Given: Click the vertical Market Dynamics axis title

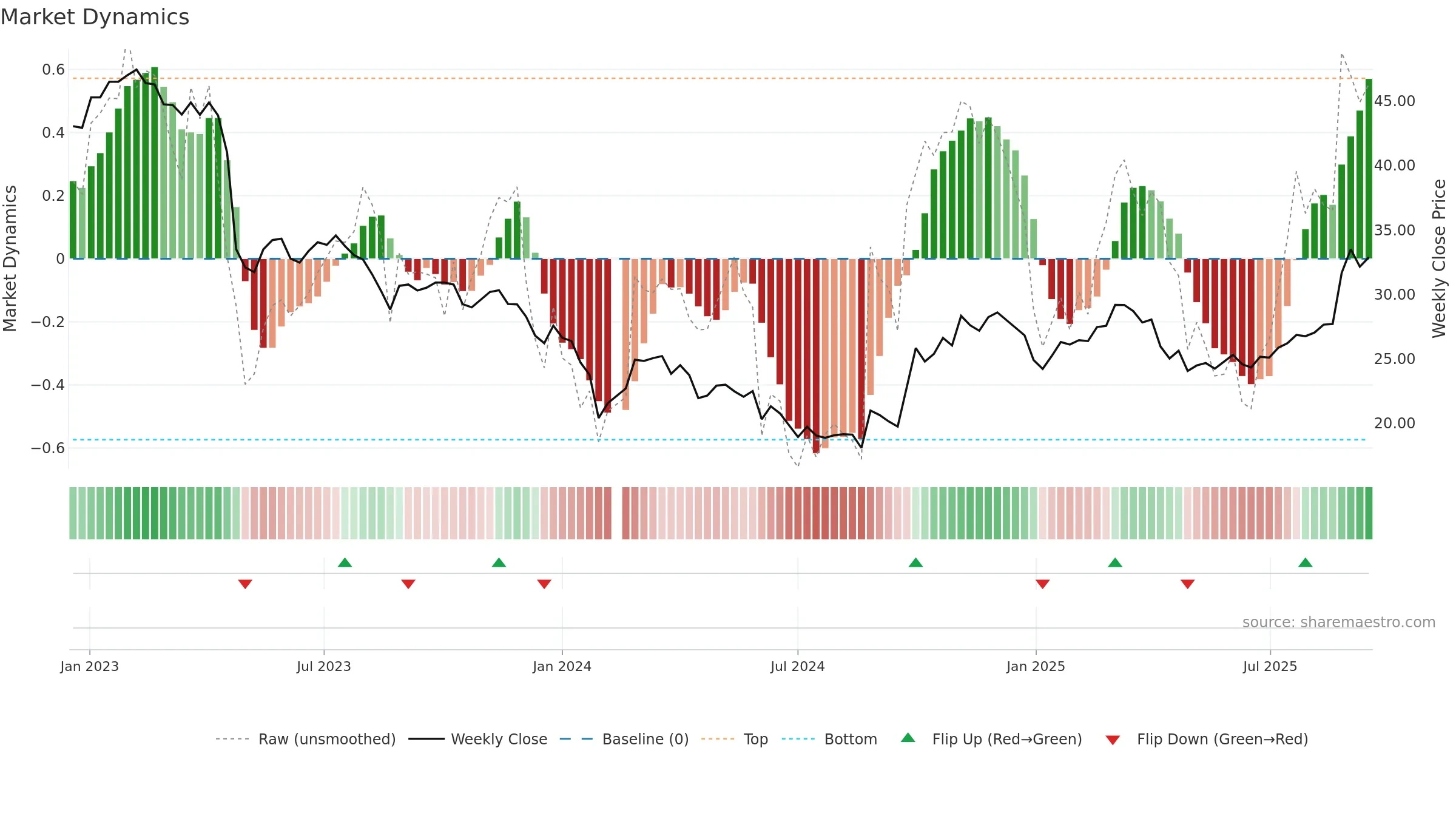Looking at the screenshot, I should tap(10, 258).
